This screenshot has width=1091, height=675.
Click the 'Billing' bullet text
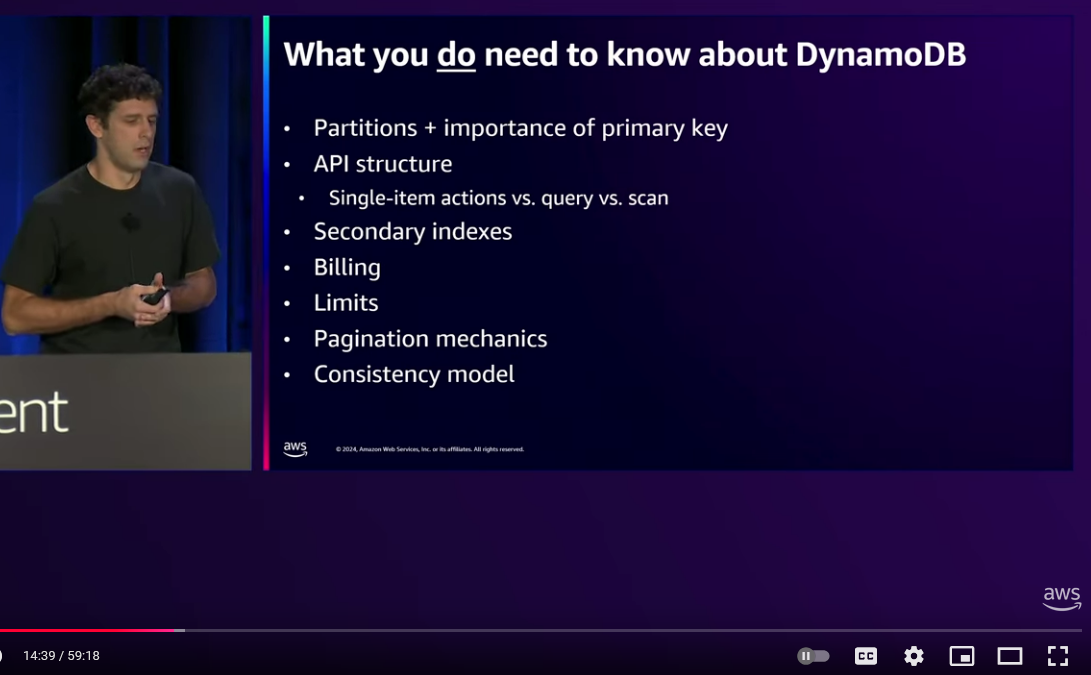[x=347, y=267]
